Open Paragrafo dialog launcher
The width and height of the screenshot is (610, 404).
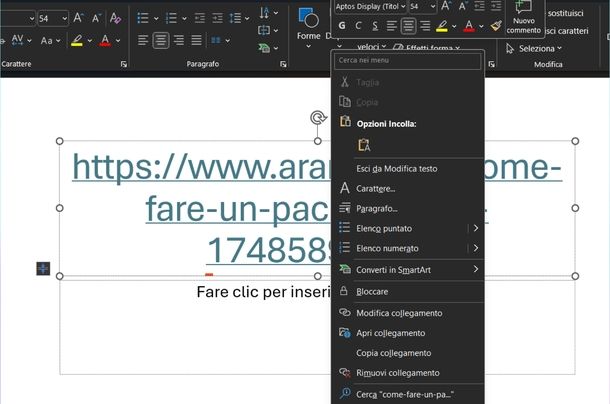pyautogui.click(x=283, y=64)
